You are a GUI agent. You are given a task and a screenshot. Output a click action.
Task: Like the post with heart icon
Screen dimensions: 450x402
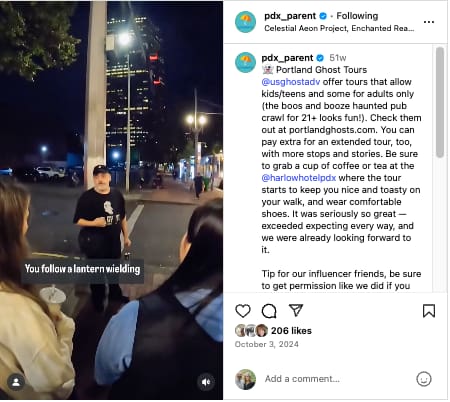point(243,311)
